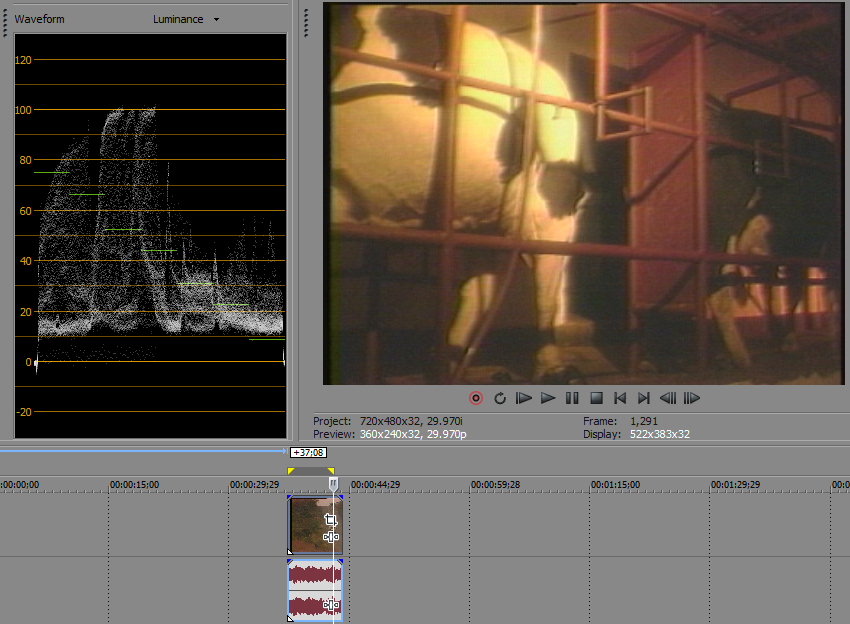Screen dimensions: 850x624
Task: Open Event FX icon on video clip
Action: pyautogui.click(x=331, y=537)
